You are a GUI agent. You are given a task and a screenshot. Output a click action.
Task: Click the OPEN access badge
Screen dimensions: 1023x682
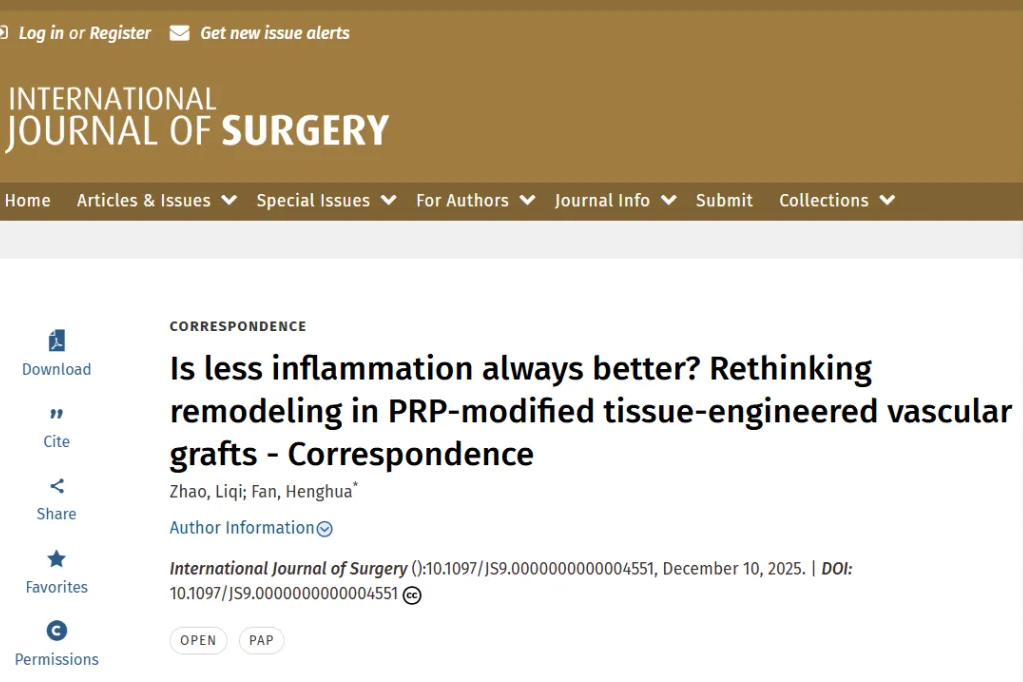(198, 640)
